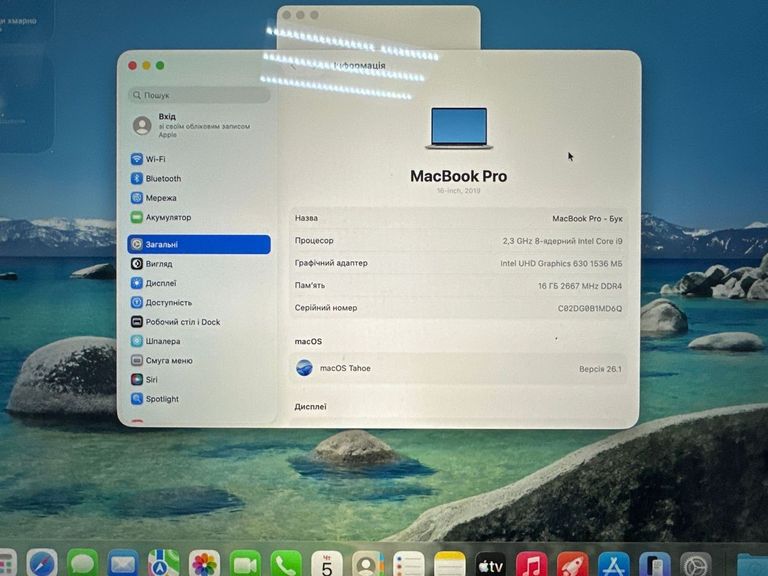Click the processor value 2,3 GHz Intel Core i9

tap(562, 241)
